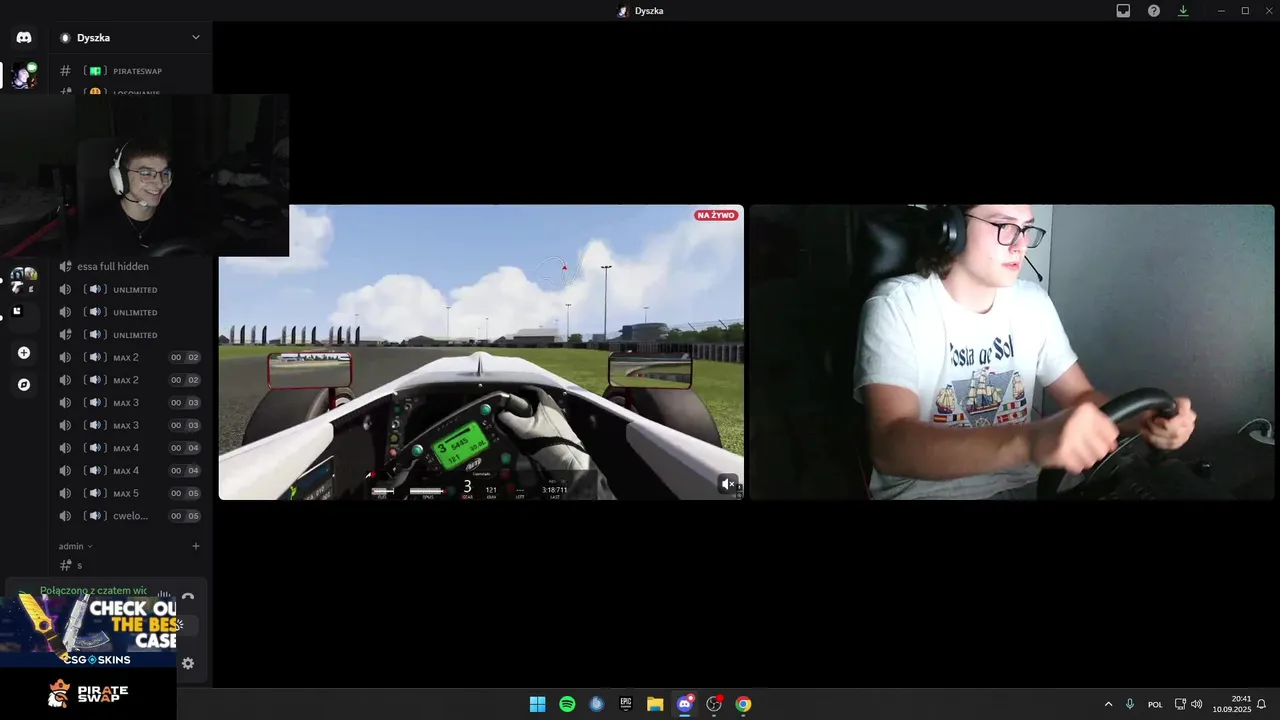Open the notification bell in the tray
The height and width of the screenshot is (720, 1280).
pos(1262,704)
